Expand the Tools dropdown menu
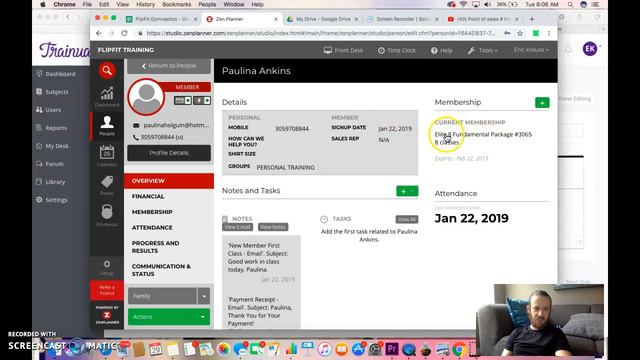Screen dimensions: 640x360 483,50
